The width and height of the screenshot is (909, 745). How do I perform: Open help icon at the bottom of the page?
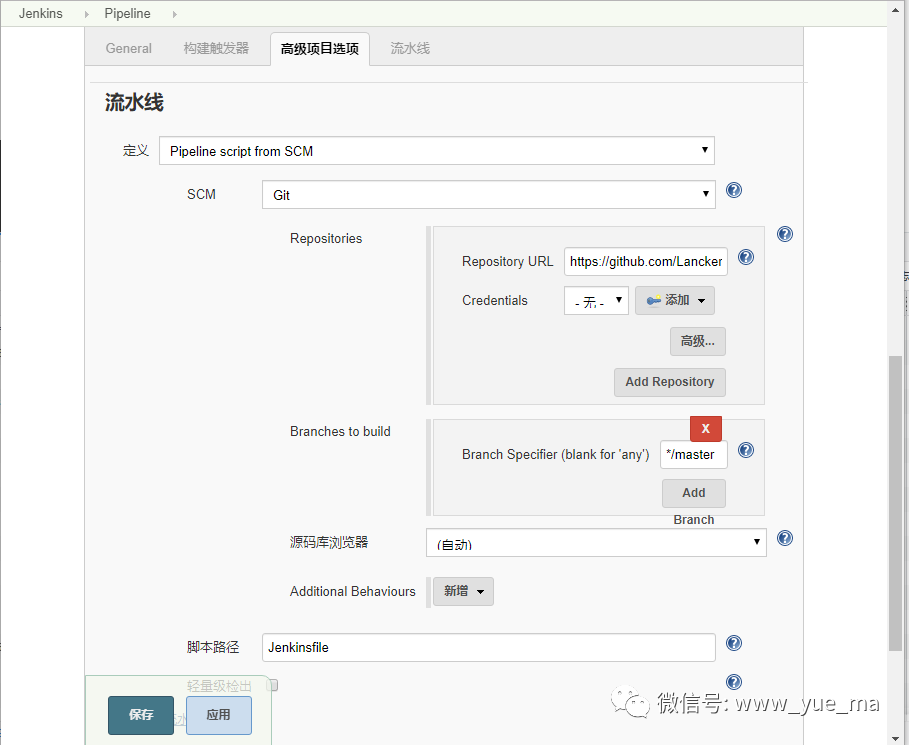click(733, 681)
